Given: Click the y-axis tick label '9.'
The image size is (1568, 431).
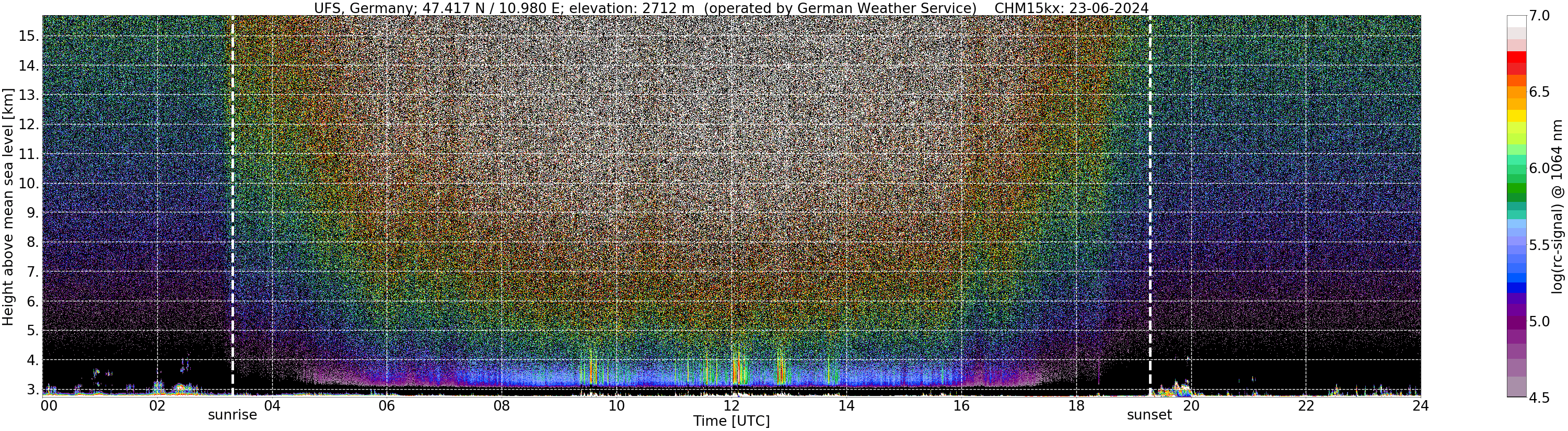Looking at the screenshot, I should click(x=32, y=213).
